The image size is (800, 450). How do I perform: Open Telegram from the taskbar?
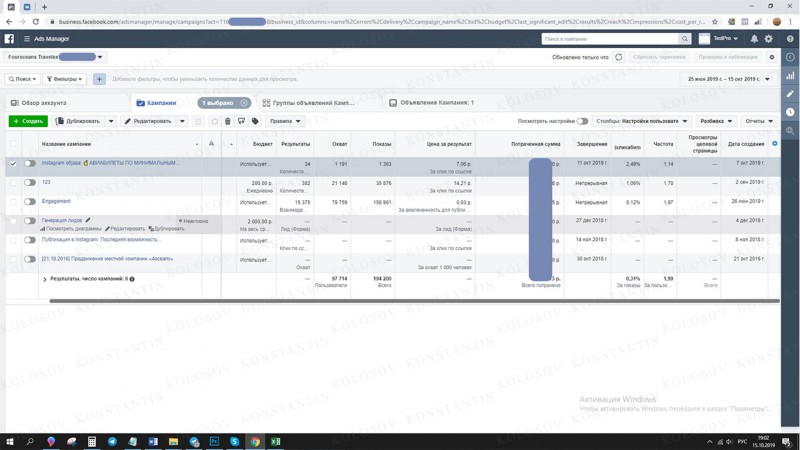click(112, 441)
